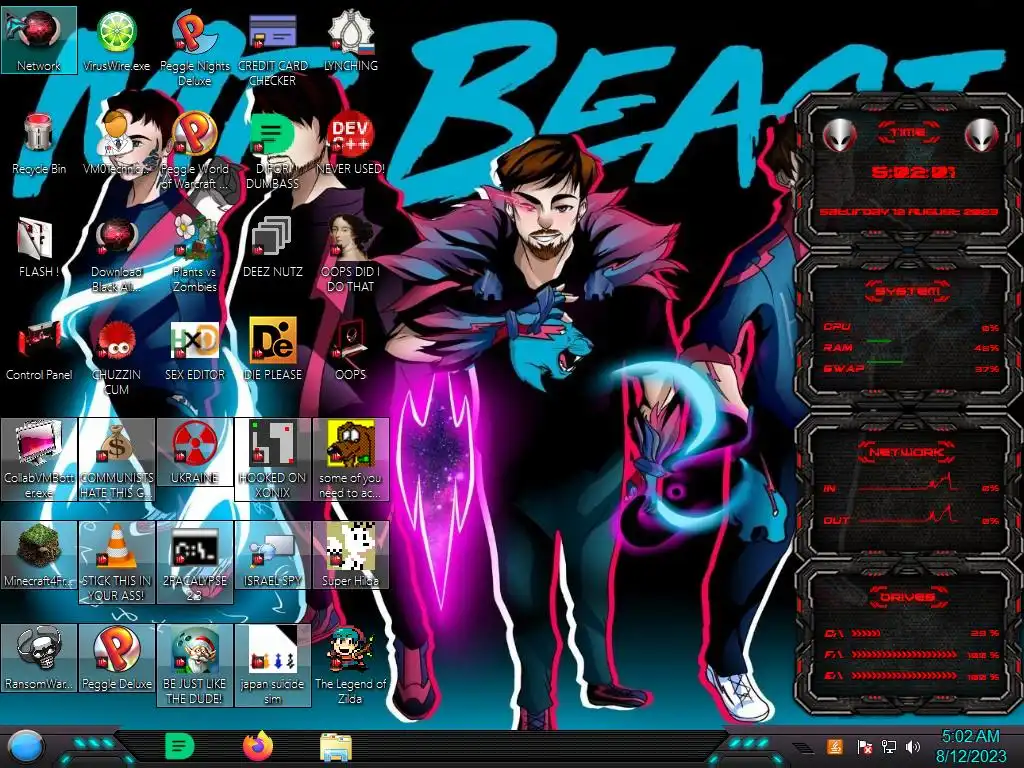Click the SWAP usage row in widget
This screenshot has height=768, width=1024.
pyautogui.click(x=911, y=369)
